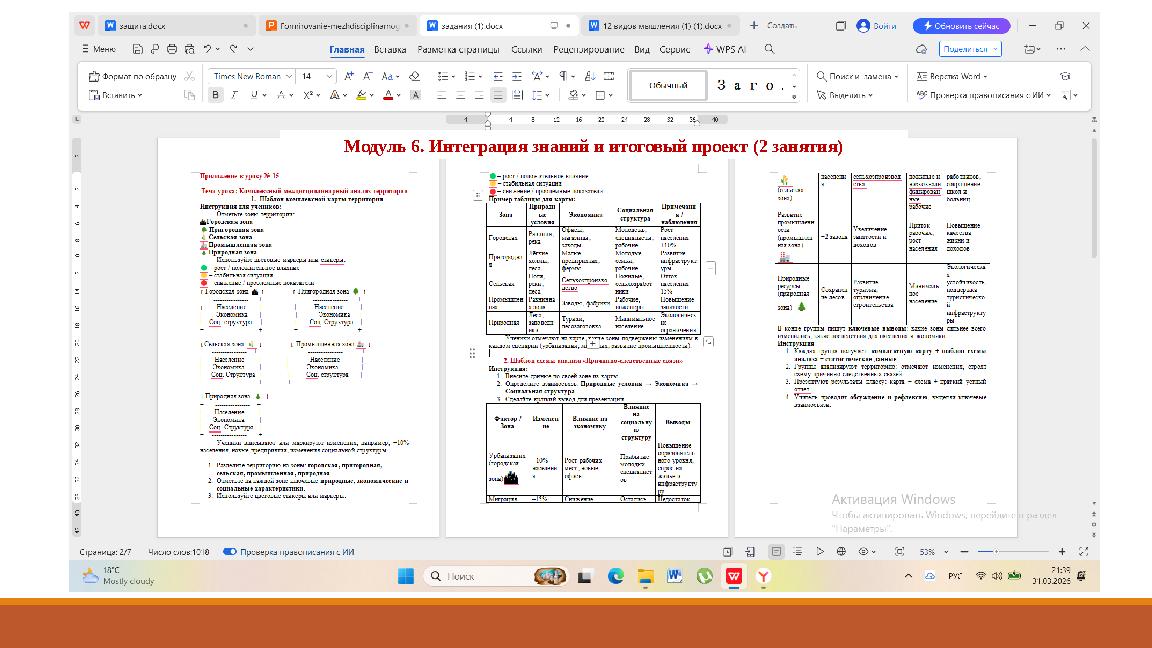This screenshot has height=648, width=1152.
Task: Click the Sort (A-Z arrow) icon
Action: pyautogui.click(x=590, y=76)
